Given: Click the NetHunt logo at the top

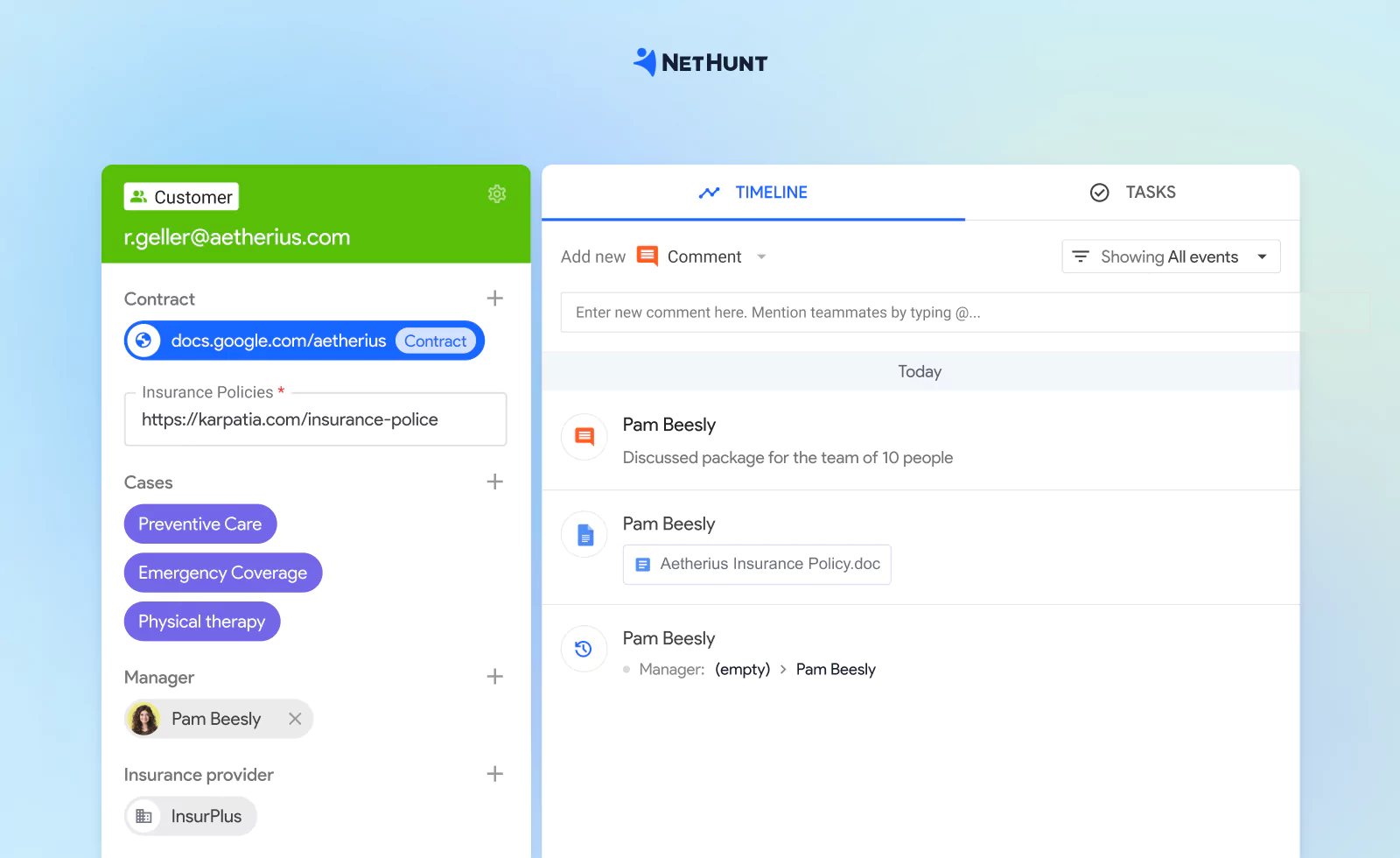Looking at the screenshot, I should click(700, 61).
